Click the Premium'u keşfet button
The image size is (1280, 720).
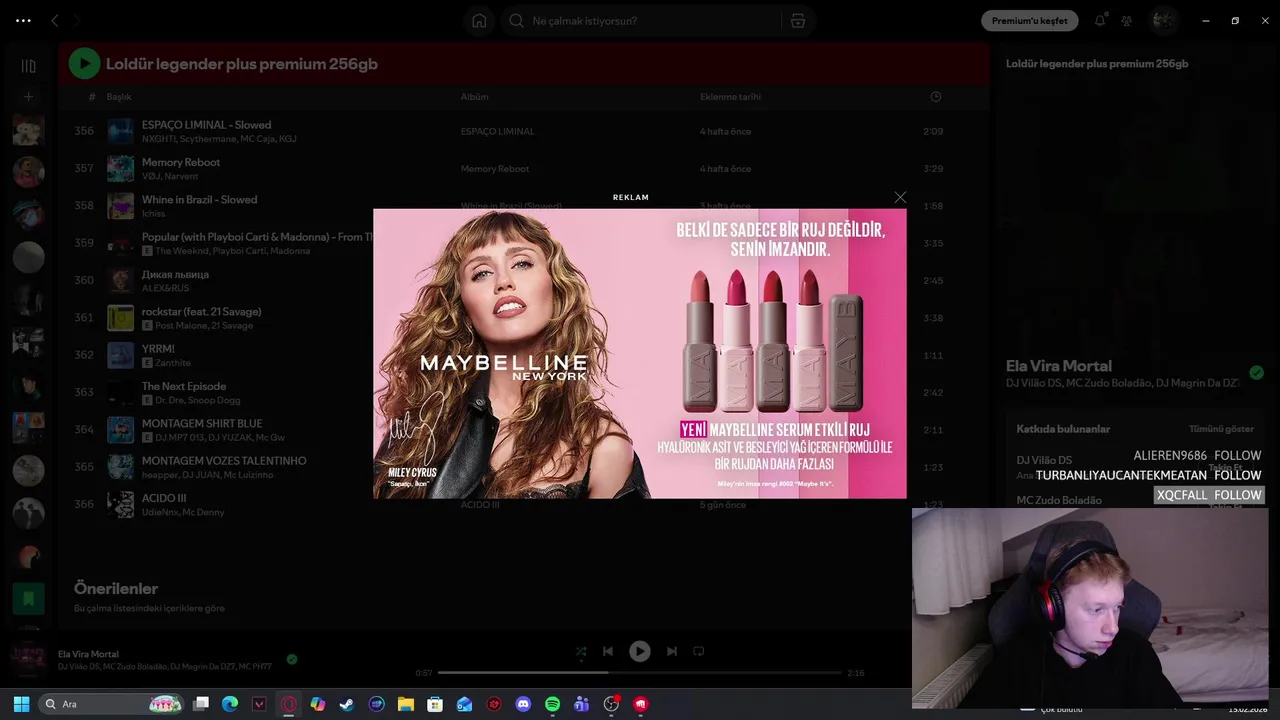[x=1029, y=20]
